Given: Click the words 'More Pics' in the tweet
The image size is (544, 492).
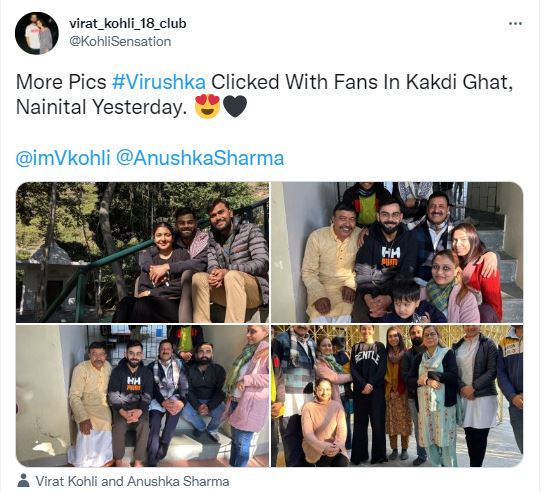Looking at the screenshot, I should [61, 82].
